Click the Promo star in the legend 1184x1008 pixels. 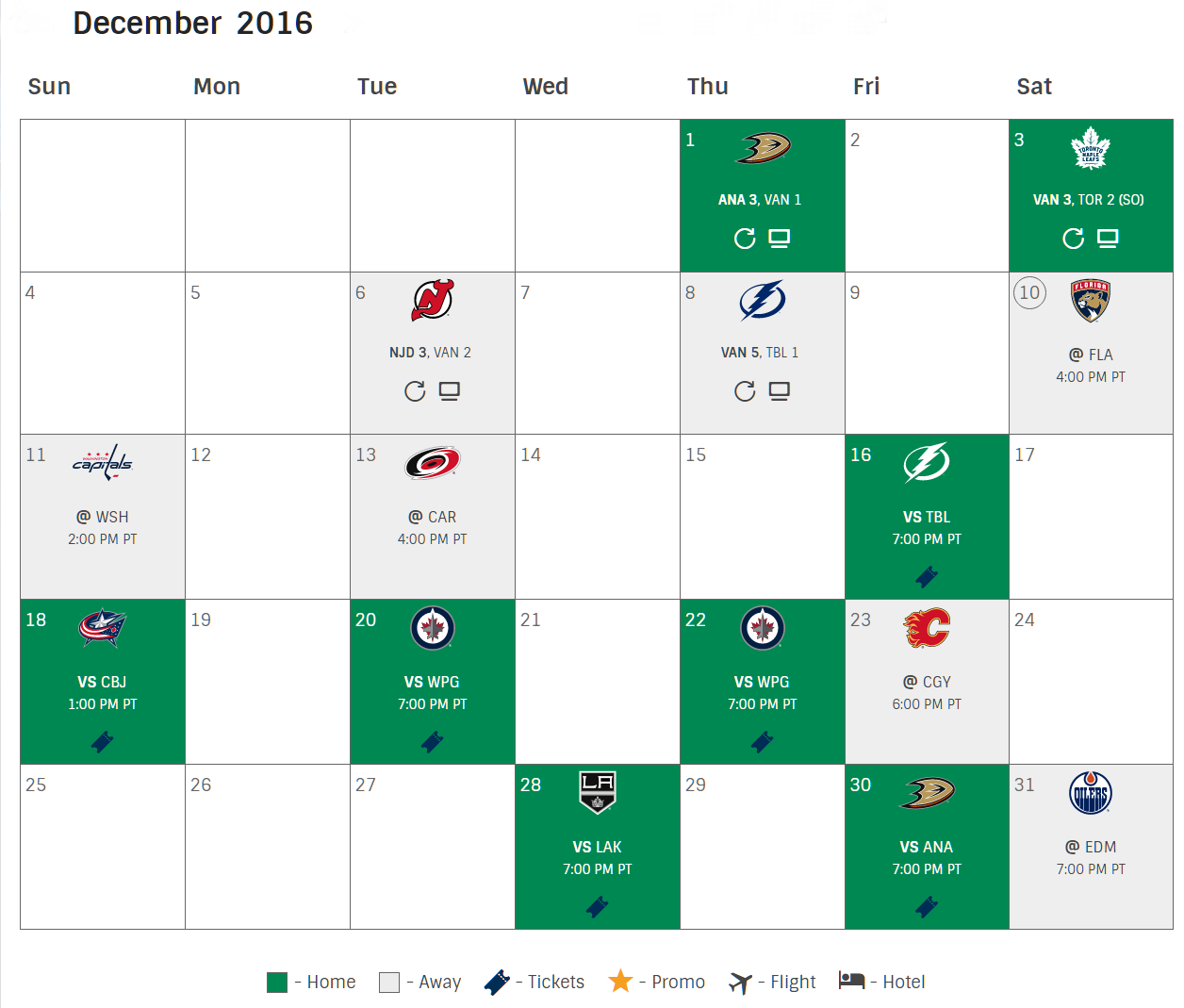coord(621,982)
